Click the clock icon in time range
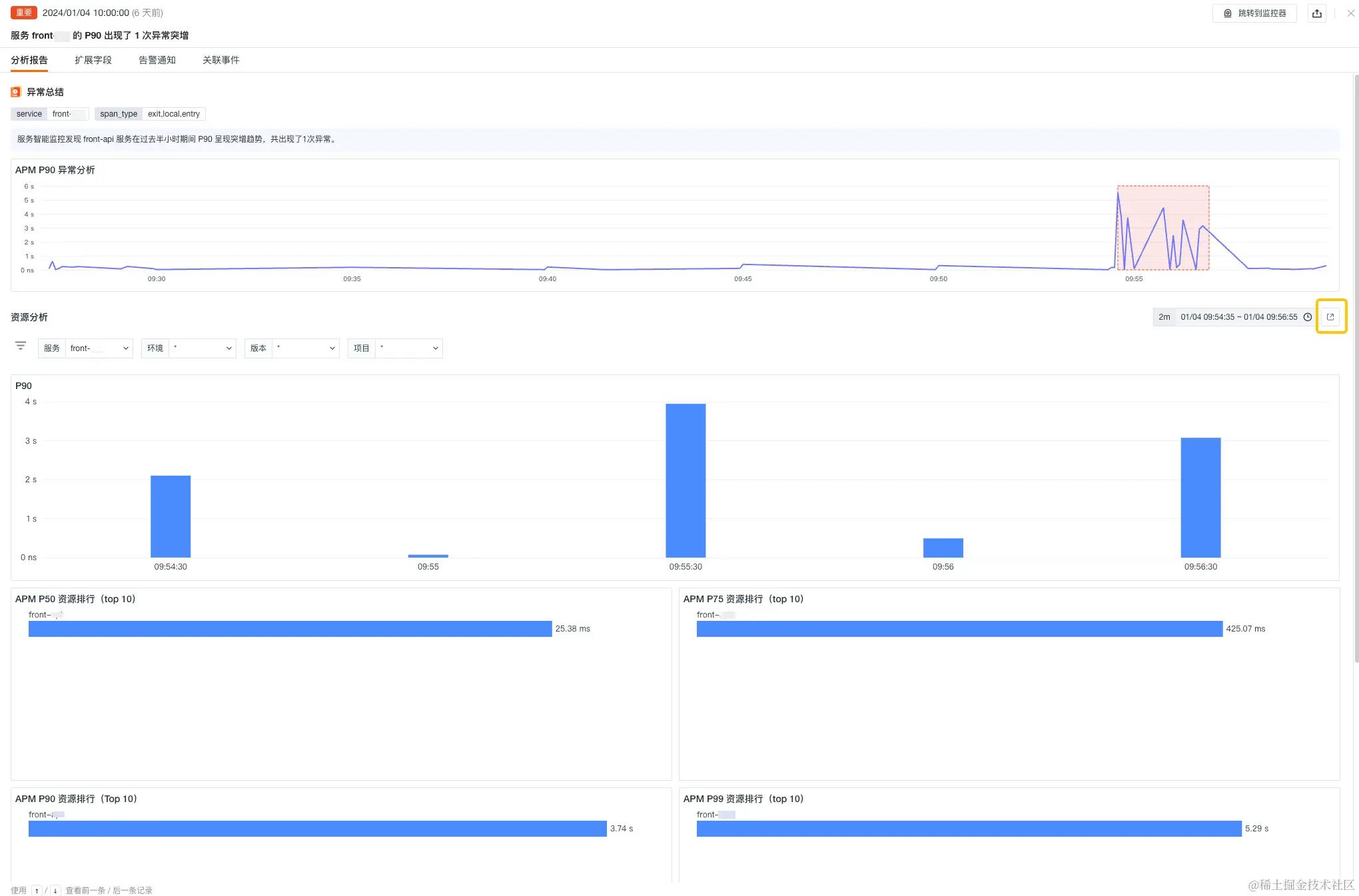This screenshot has width=1359, height=896. coord(1308,317)
